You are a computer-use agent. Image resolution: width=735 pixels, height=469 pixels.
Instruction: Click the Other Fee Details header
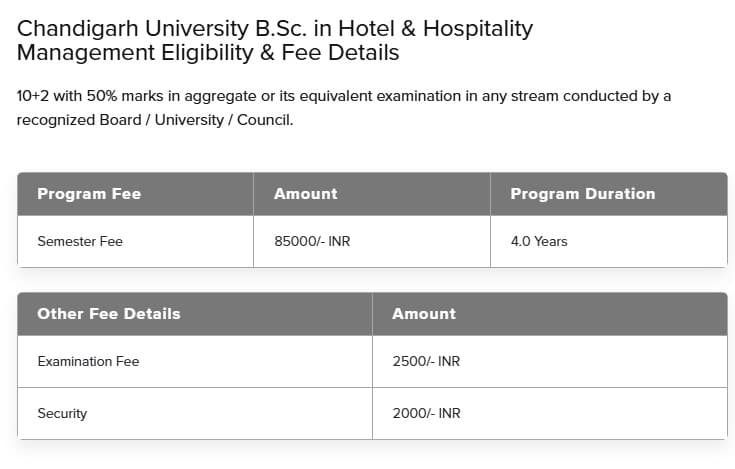tap(109, 314)
